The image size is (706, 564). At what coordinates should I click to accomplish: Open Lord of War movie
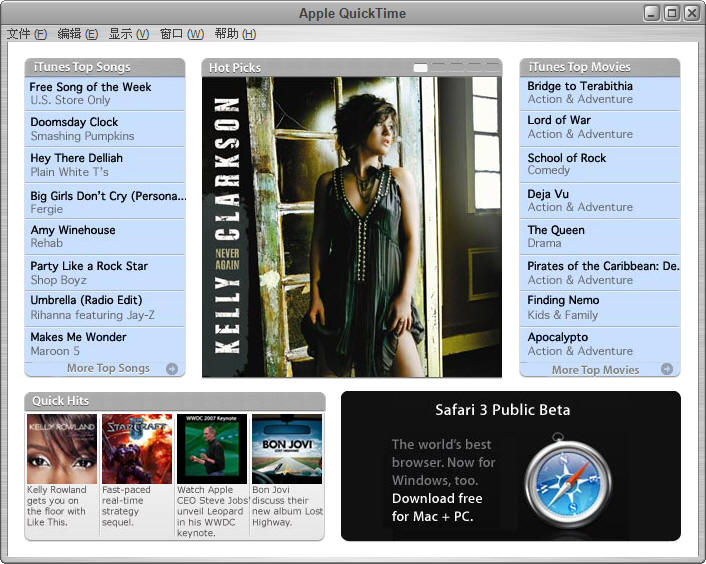pyautogui.click(x=600, y=128)
